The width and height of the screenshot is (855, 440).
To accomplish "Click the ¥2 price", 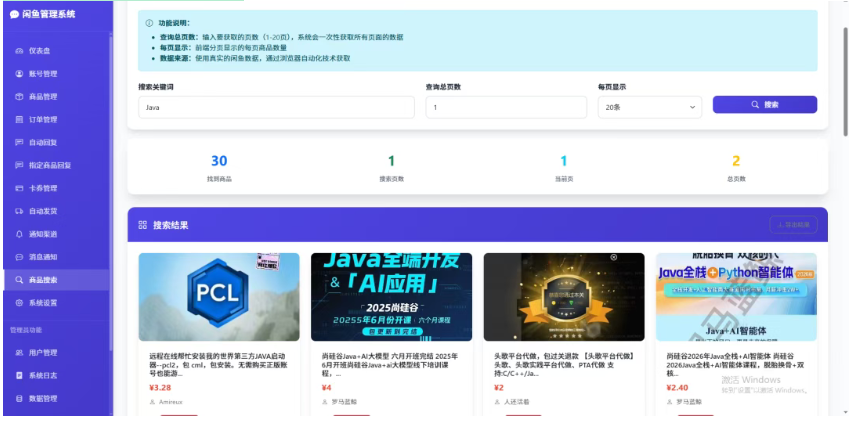I will pyautogui.click(x=499, y=388).
